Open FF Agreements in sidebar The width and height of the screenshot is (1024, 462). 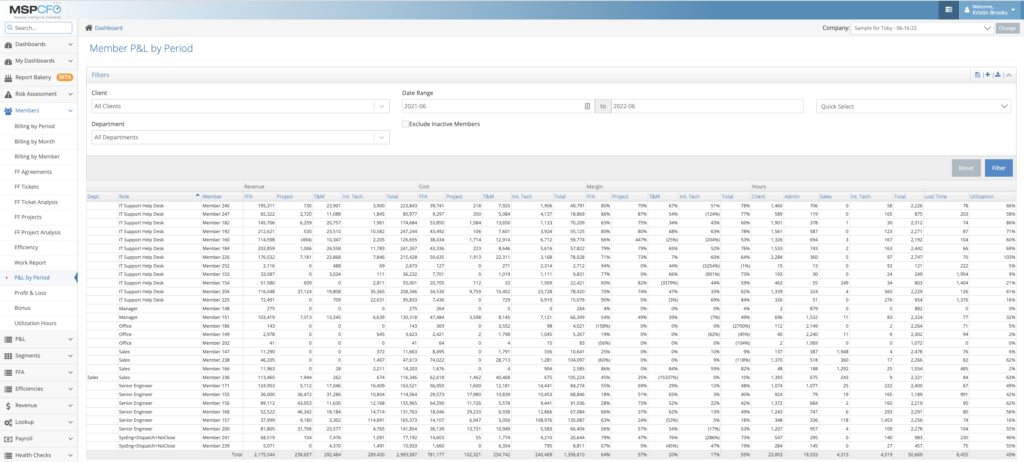tap(33, 172)
